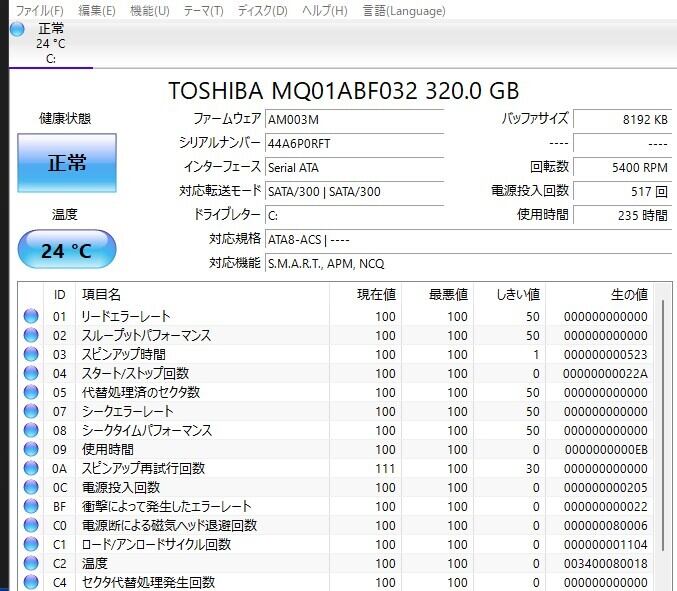Select threshold value 30
Image resolution: width=677 pixels, height=591 pixels.
coord(532,468)
